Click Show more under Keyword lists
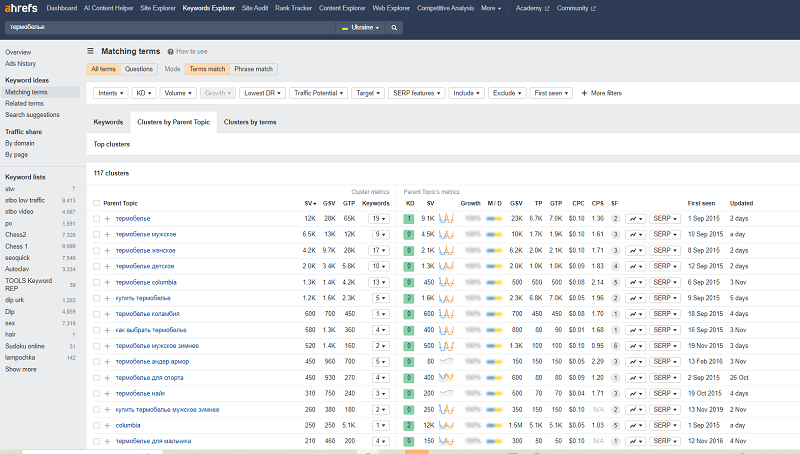 [x=20, y=369]
